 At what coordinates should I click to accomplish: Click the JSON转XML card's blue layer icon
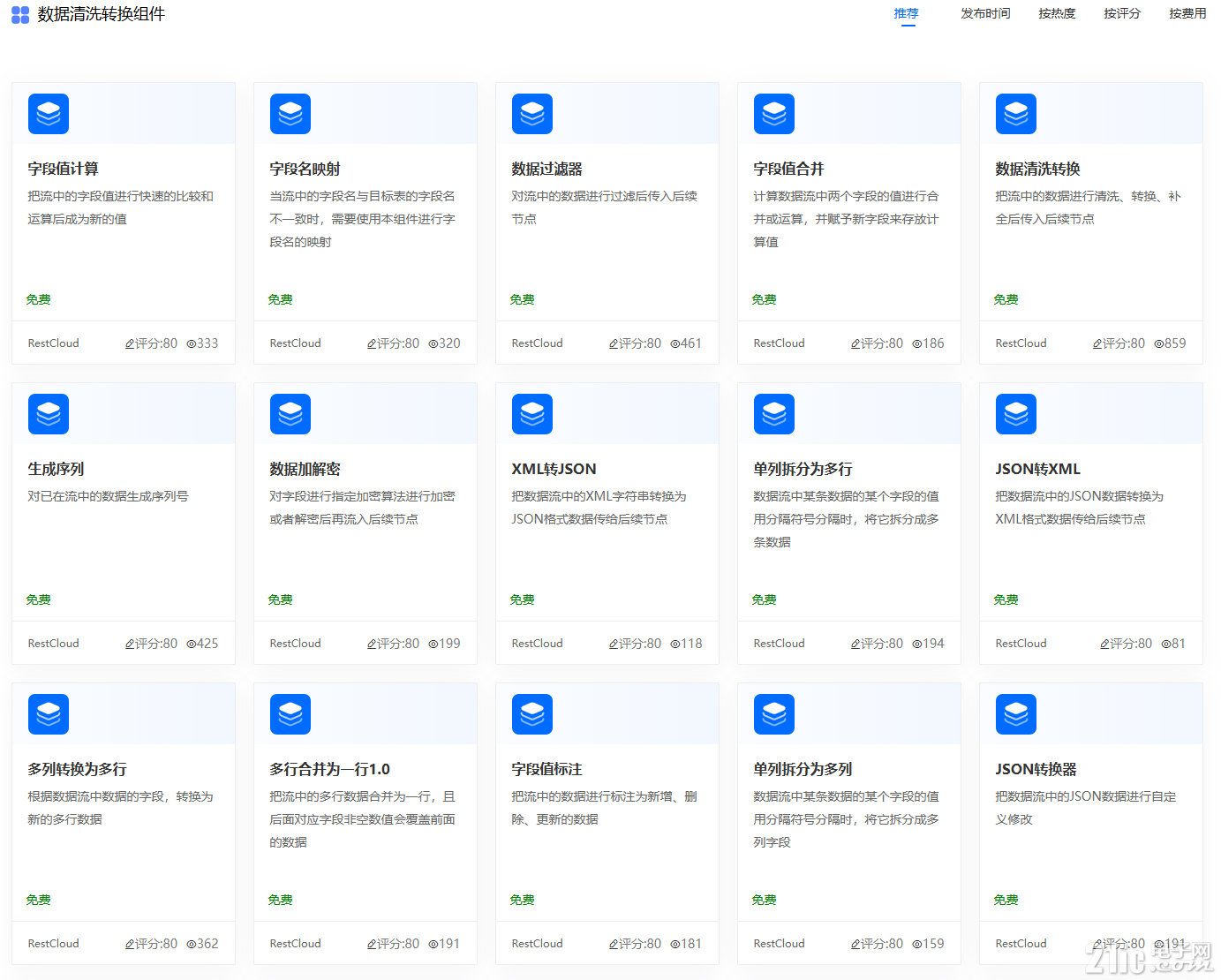[1016, 414]
